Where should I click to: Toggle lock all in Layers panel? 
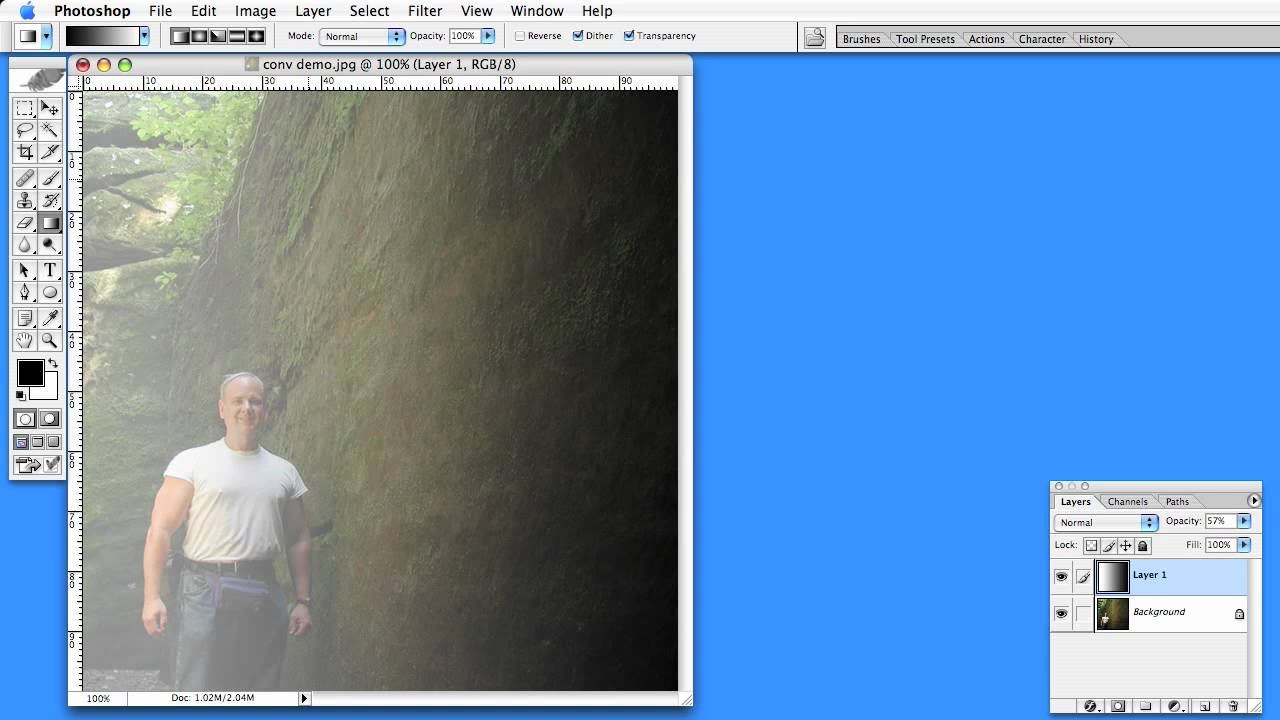(1143, 546)
